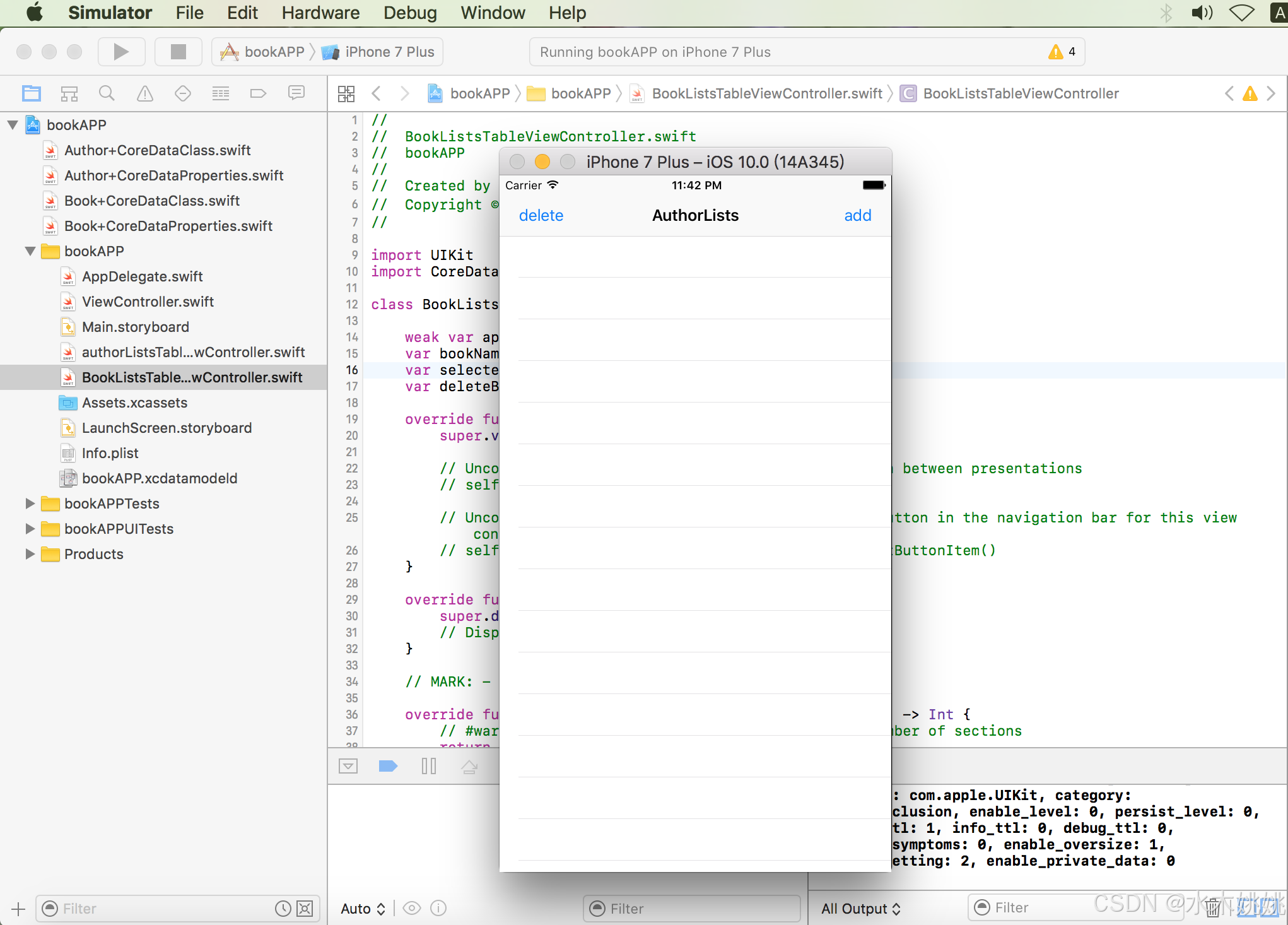The image size is (1288, 925).
Task: Show the Debug navigator
Action: click(221, 93)
